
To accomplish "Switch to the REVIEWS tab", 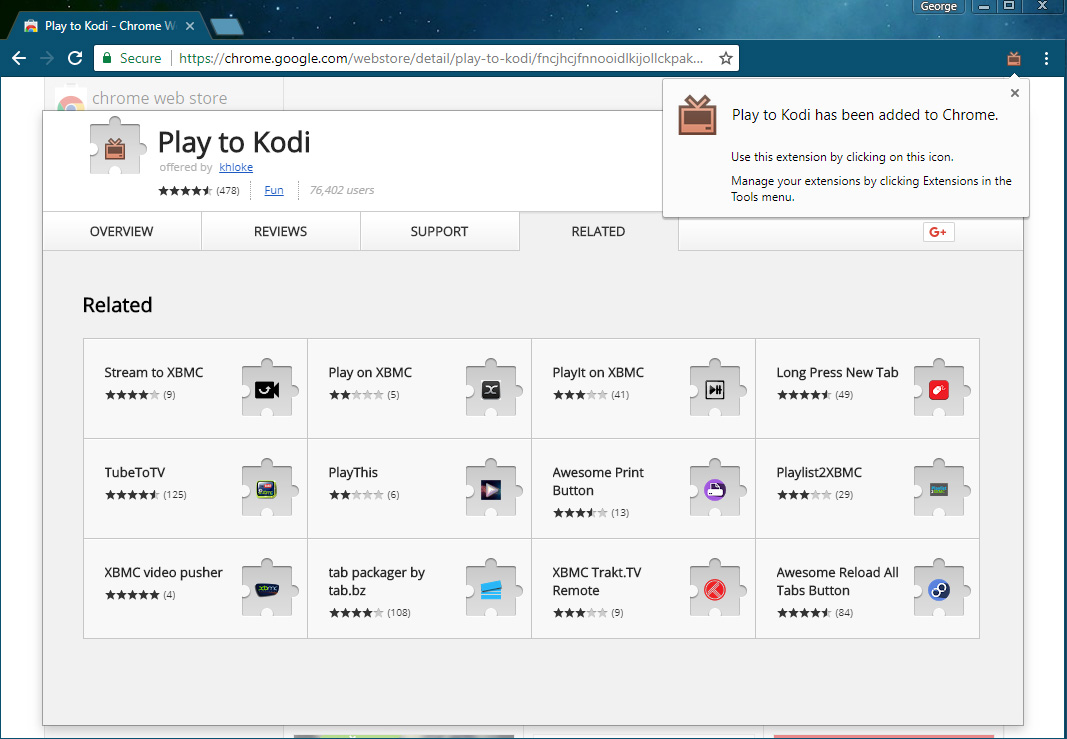I will [280, 231].
